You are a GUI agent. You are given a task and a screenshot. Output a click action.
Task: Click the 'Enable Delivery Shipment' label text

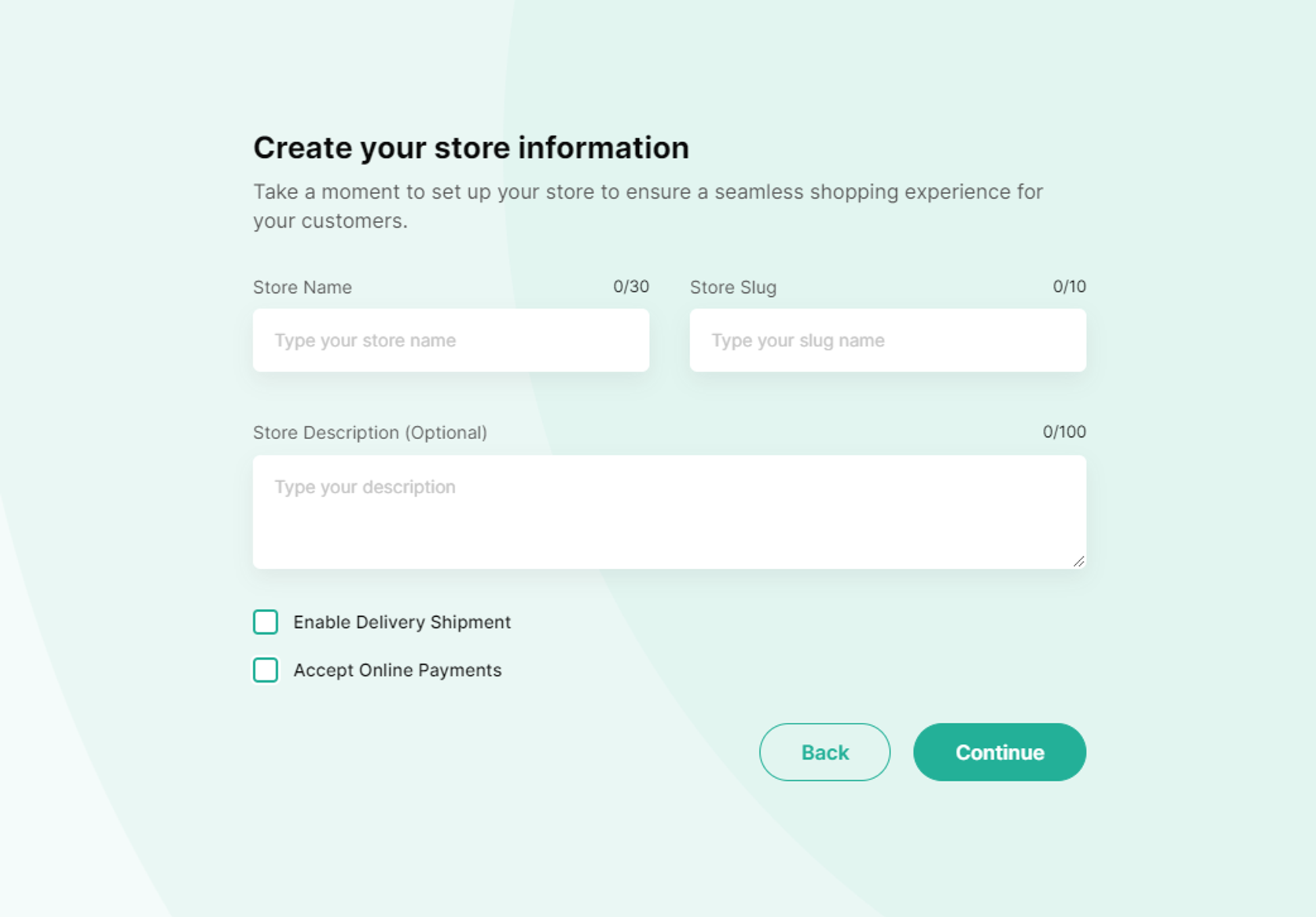click(402, 622)
